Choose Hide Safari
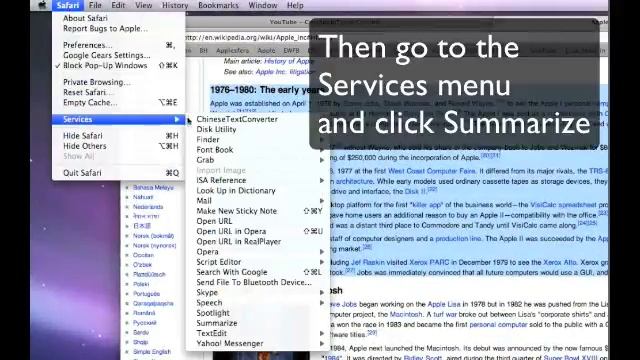Viewport: 640px width, 360px height. click(118, 136)
